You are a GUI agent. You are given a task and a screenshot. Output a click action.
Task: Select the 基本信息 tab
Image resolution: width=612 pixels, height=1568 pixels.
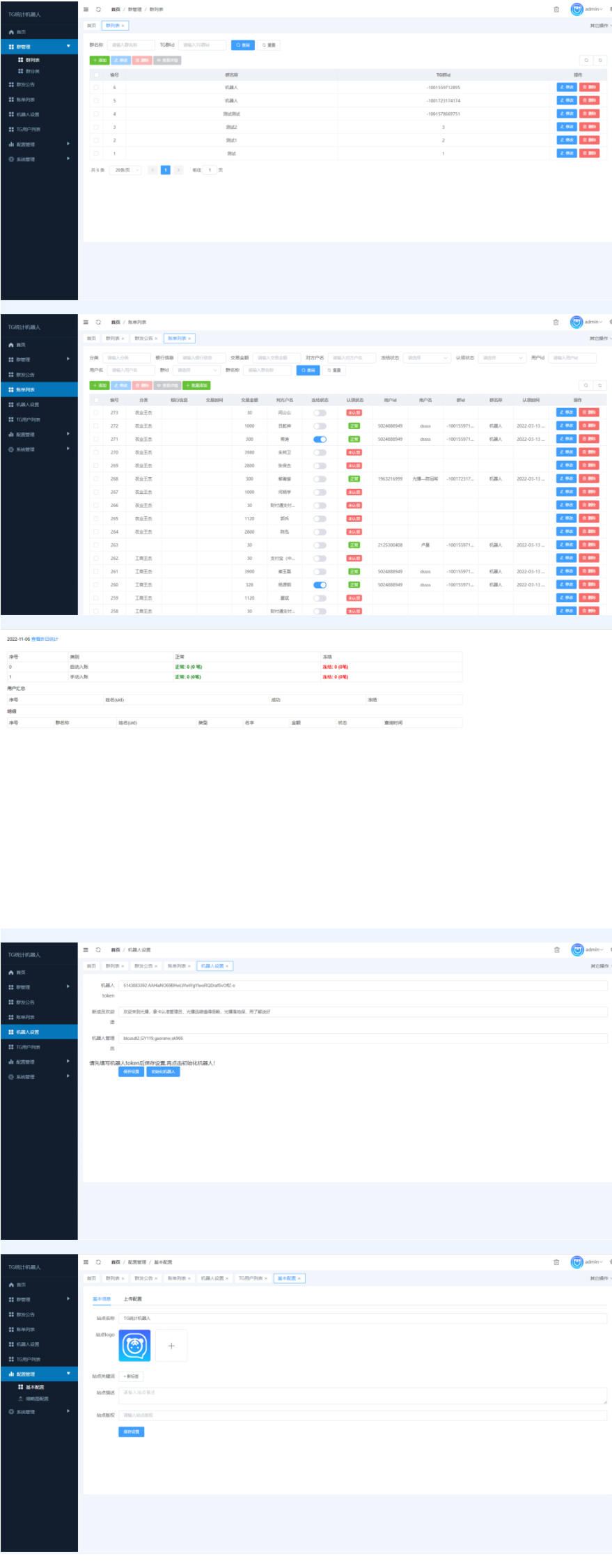click(102, 1299)
